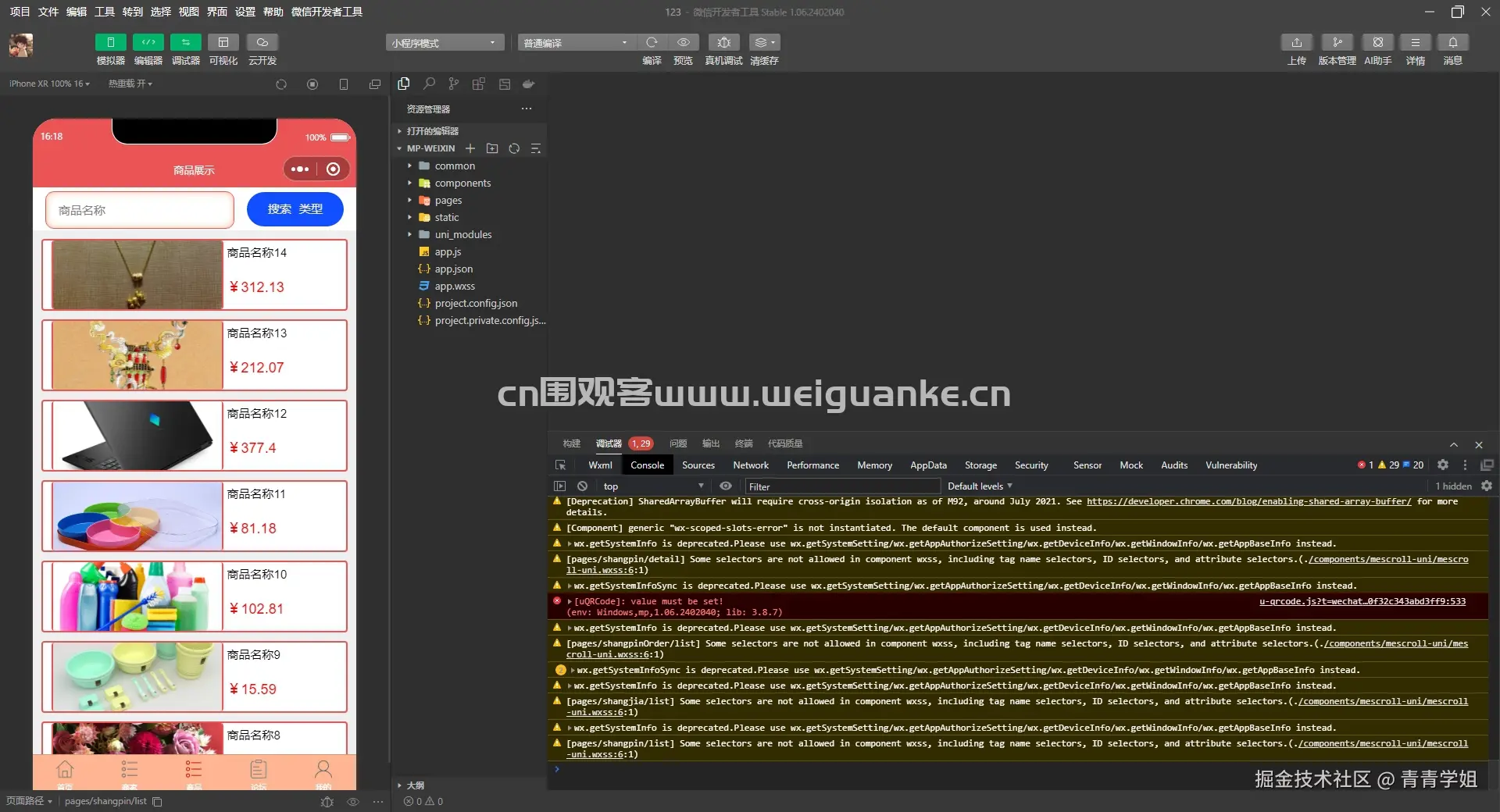Screen dimensions: 1500x812
Task: Toggle console sidebar panel icon
Action: tap(559, 486)
